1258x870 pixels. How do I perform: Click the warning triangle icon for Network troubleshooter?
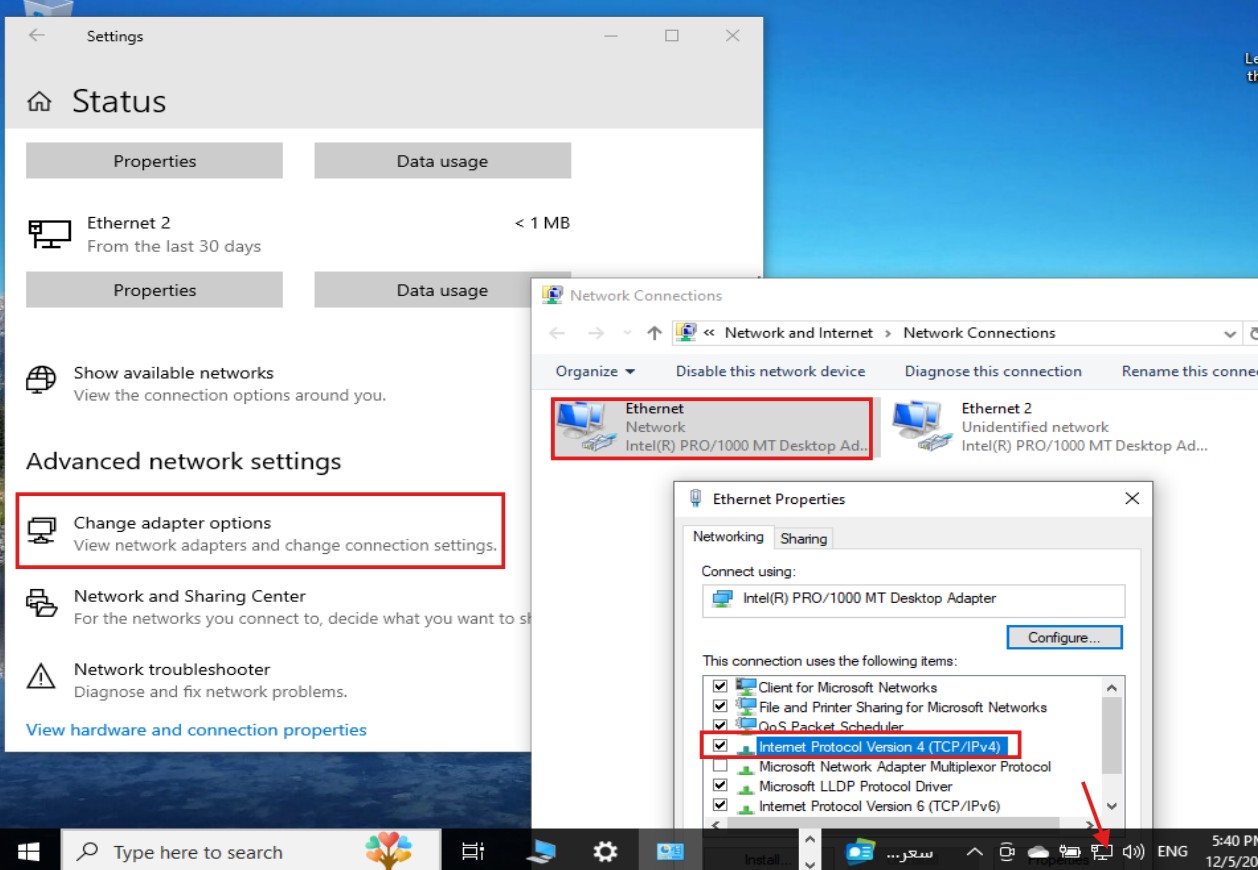(41, 676)
